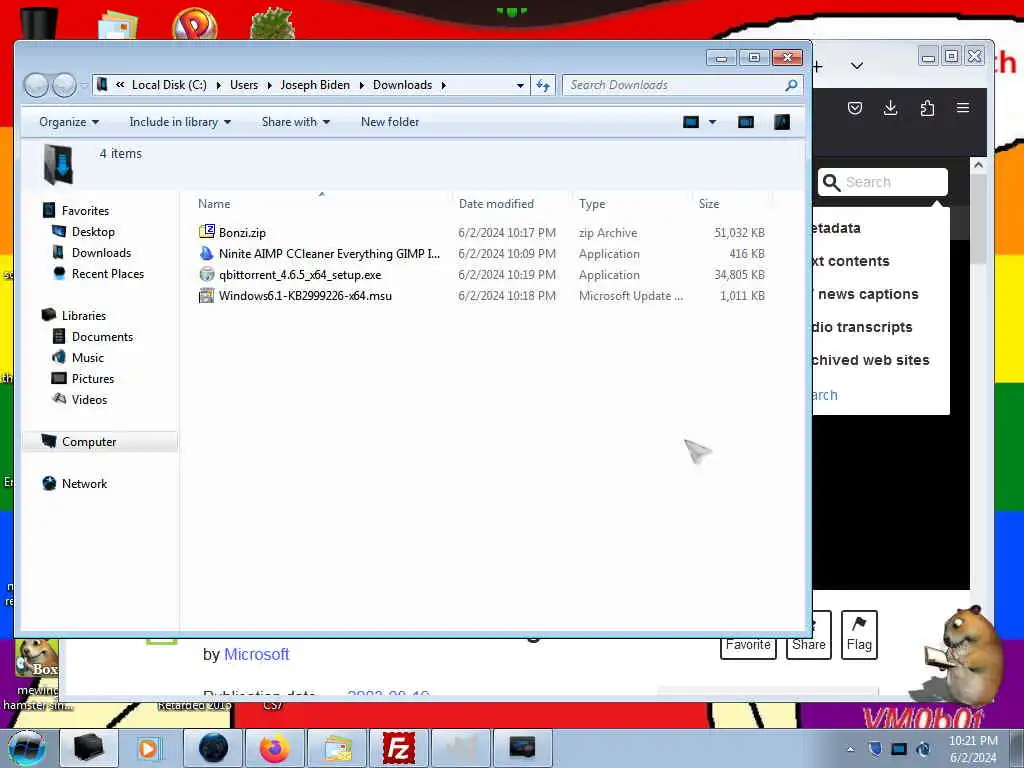Open Firefox list all tabs chevron
1024x768 pixels.
(x=857, y=65)
